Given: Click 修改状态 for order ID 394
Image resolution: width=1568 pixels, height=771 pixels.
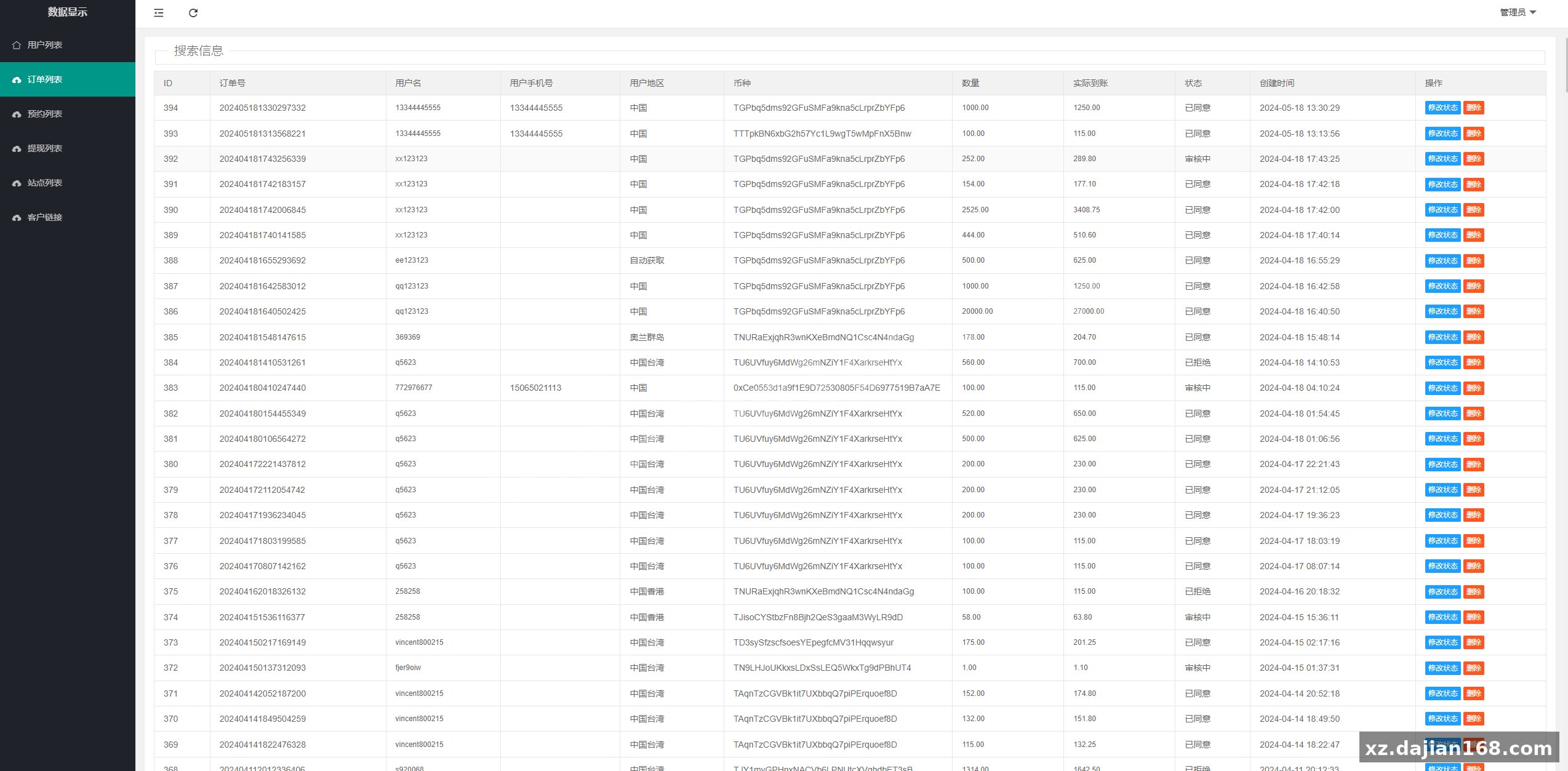Looking at the screenshot, I should tap(1442, 108).
